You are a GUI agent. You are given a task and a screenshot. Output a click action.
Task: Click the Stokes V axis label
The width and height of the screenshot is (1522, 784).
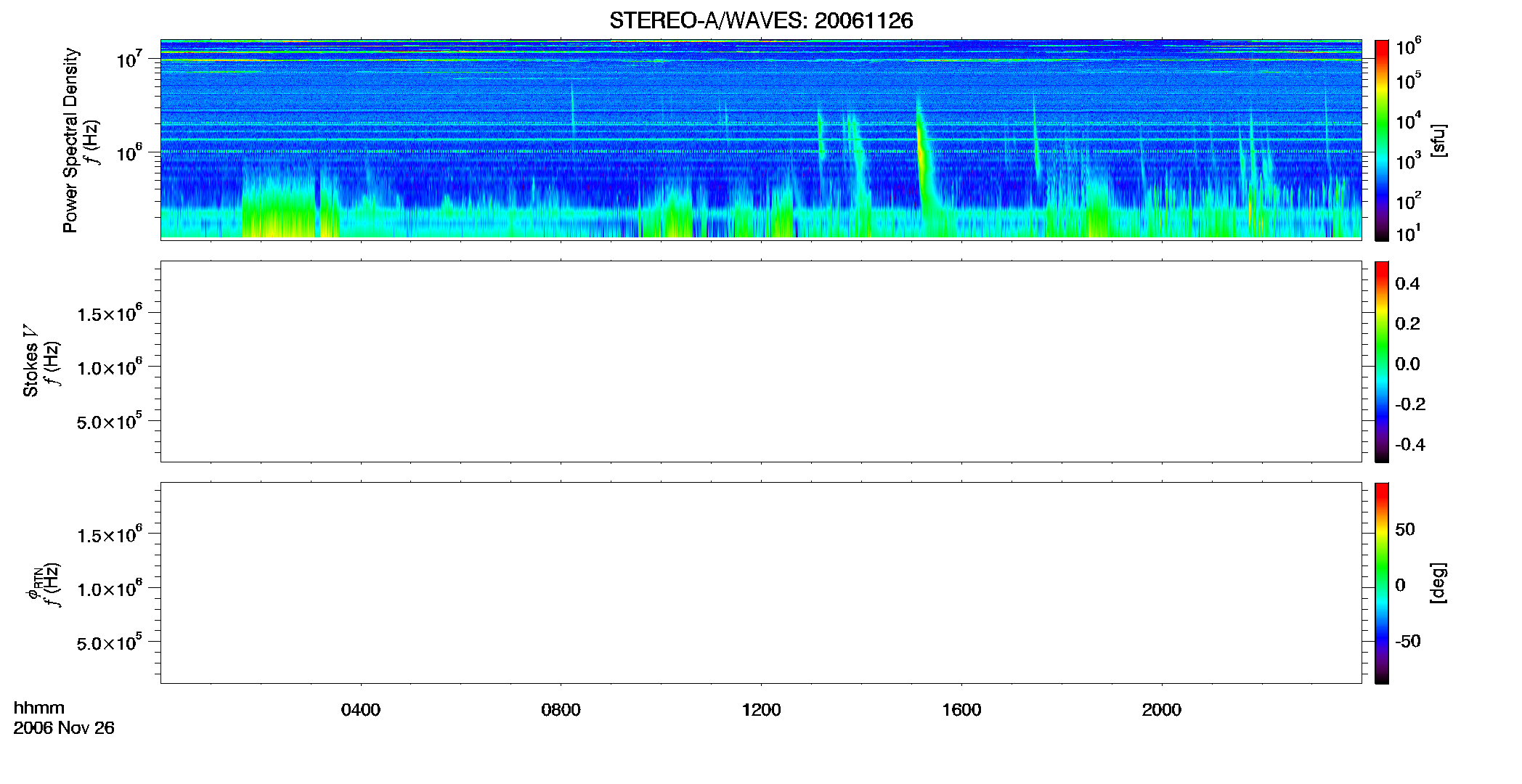pyautogui.click(x=30, y=361)
